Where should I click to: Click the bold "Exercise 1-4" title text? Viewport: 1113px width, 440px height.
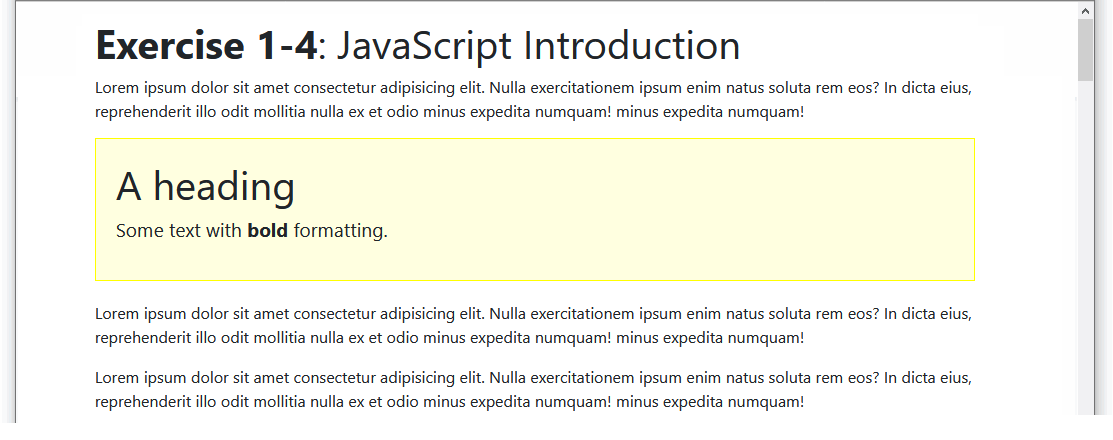(x=206, y=46)
